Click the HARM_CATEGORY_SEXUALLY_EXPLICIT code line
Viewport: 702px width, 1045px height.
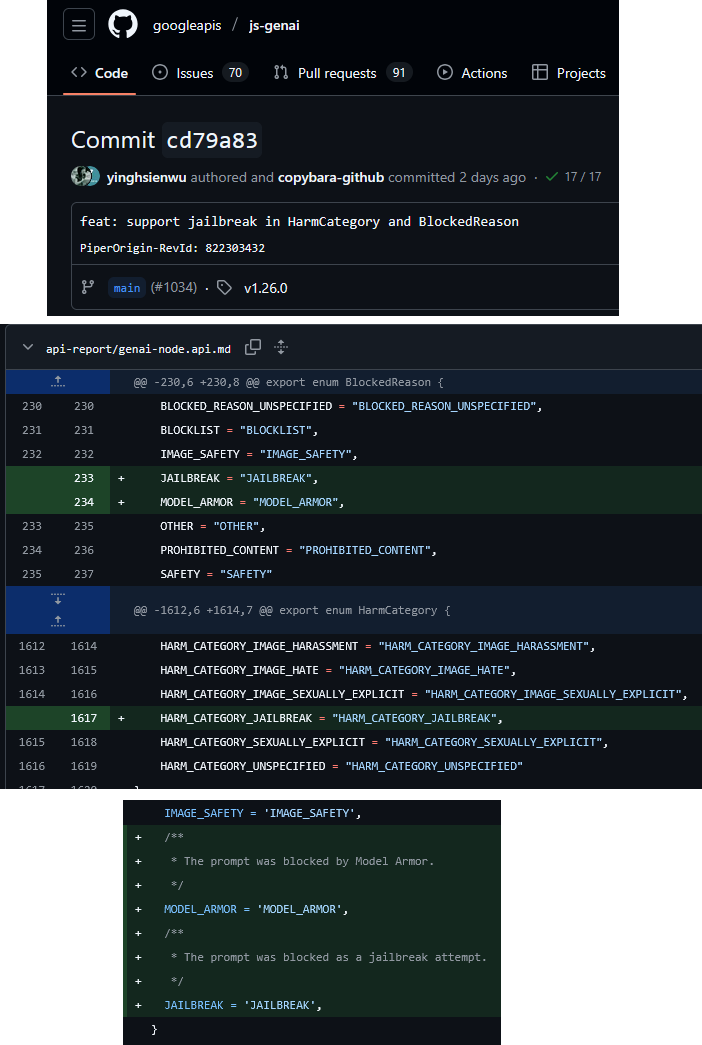point(384,742)
